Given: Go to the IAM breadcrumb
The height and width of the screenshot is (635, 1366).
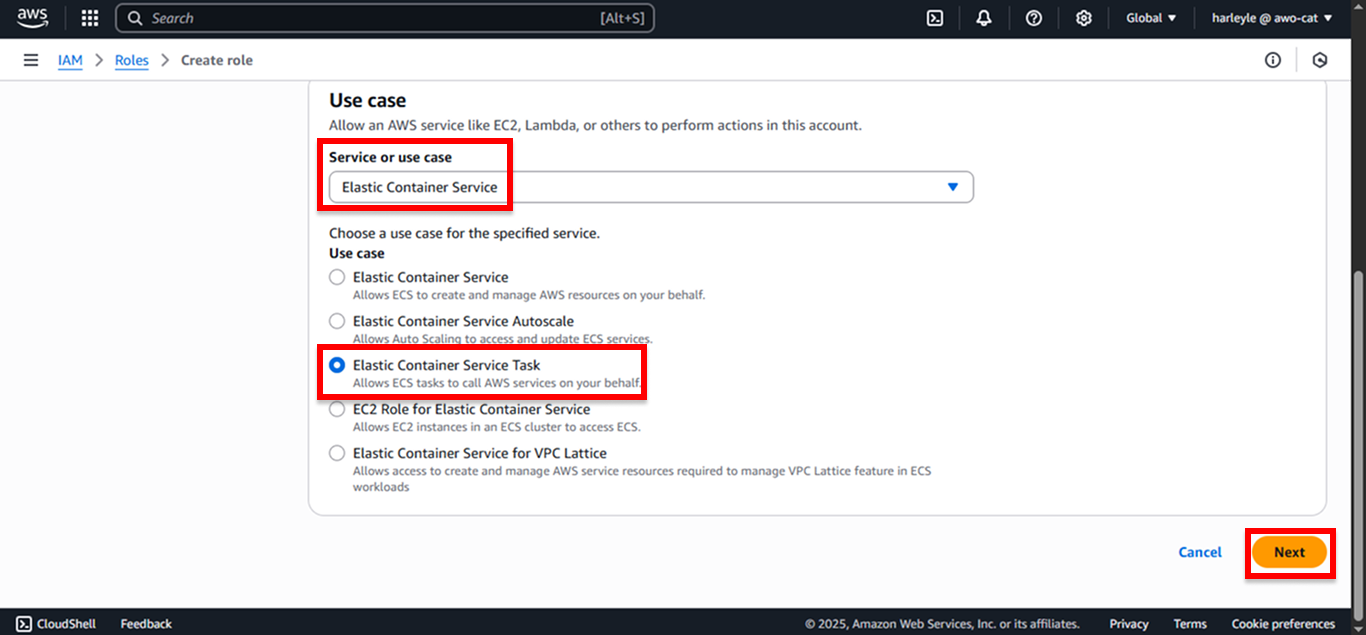Looking at the screenshot, I should coord(70,60).
